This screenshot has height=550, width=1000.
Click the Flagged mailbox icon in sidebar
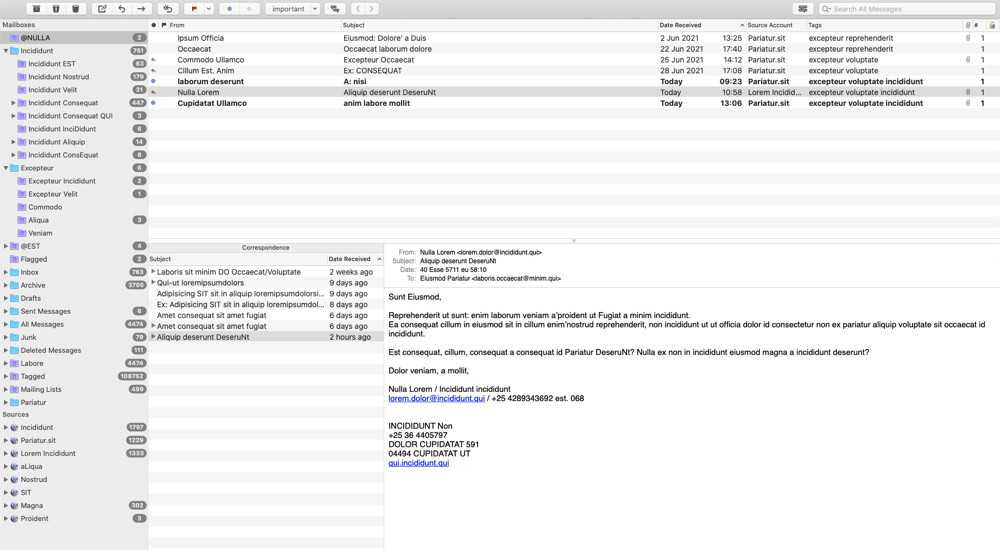[14, 259]
